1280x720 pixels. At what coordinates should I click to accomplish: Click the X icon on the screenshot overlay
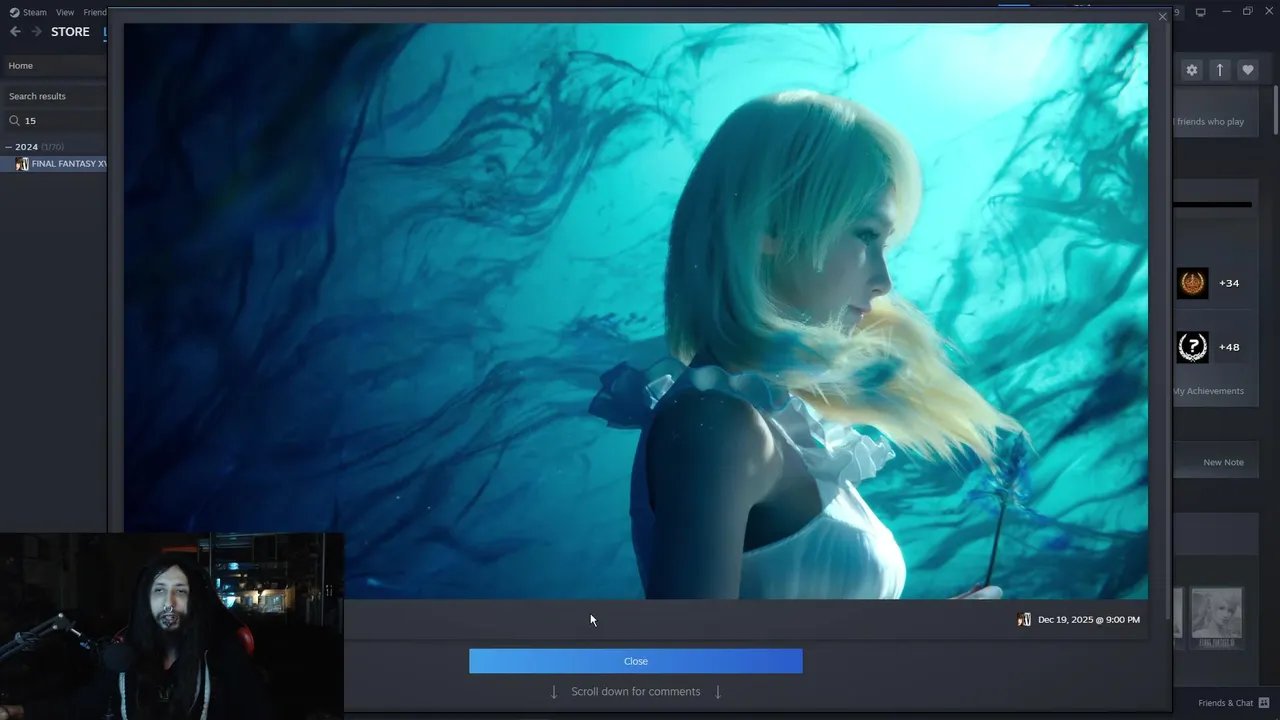(1162, 17)
